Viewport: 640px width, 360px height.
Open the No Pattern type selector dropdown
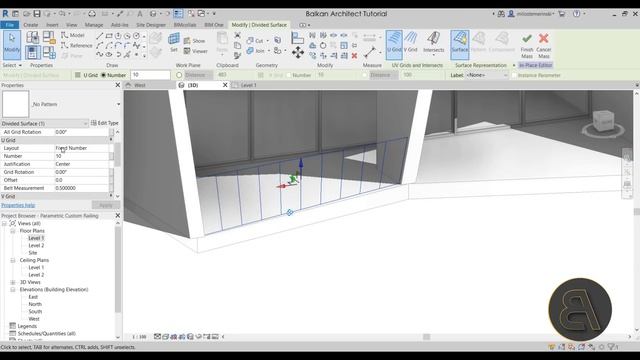118,104
